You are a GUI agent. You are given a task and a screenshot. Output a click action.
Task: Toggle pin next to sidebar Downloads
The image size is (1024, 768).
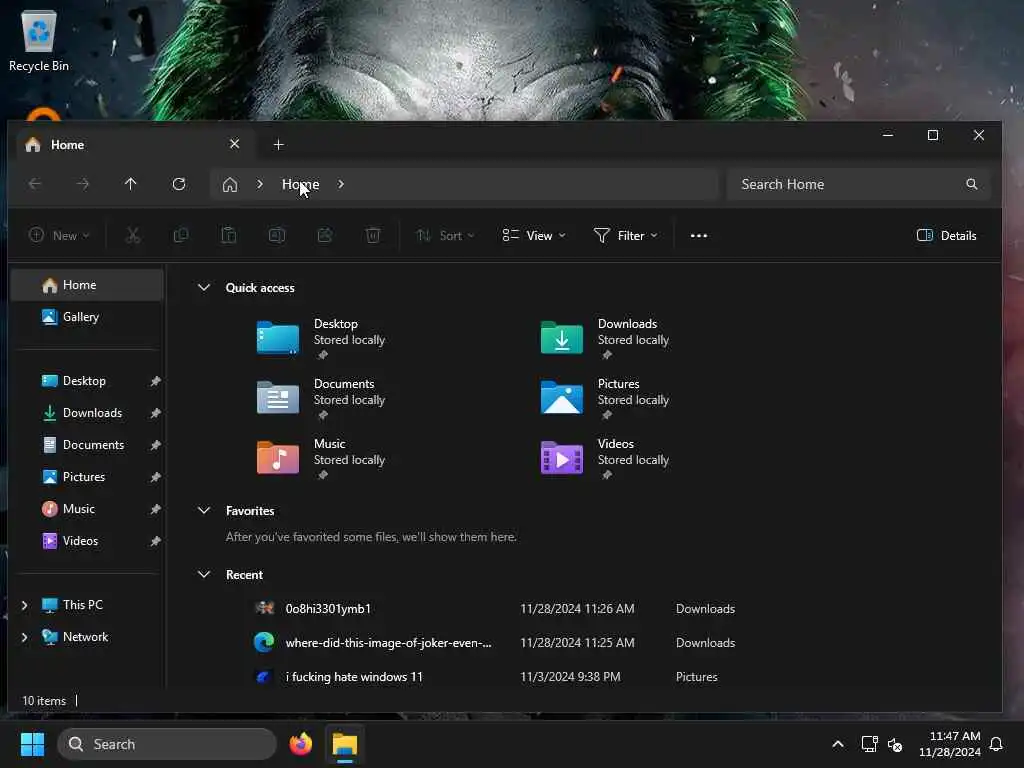tap(155, 413)
